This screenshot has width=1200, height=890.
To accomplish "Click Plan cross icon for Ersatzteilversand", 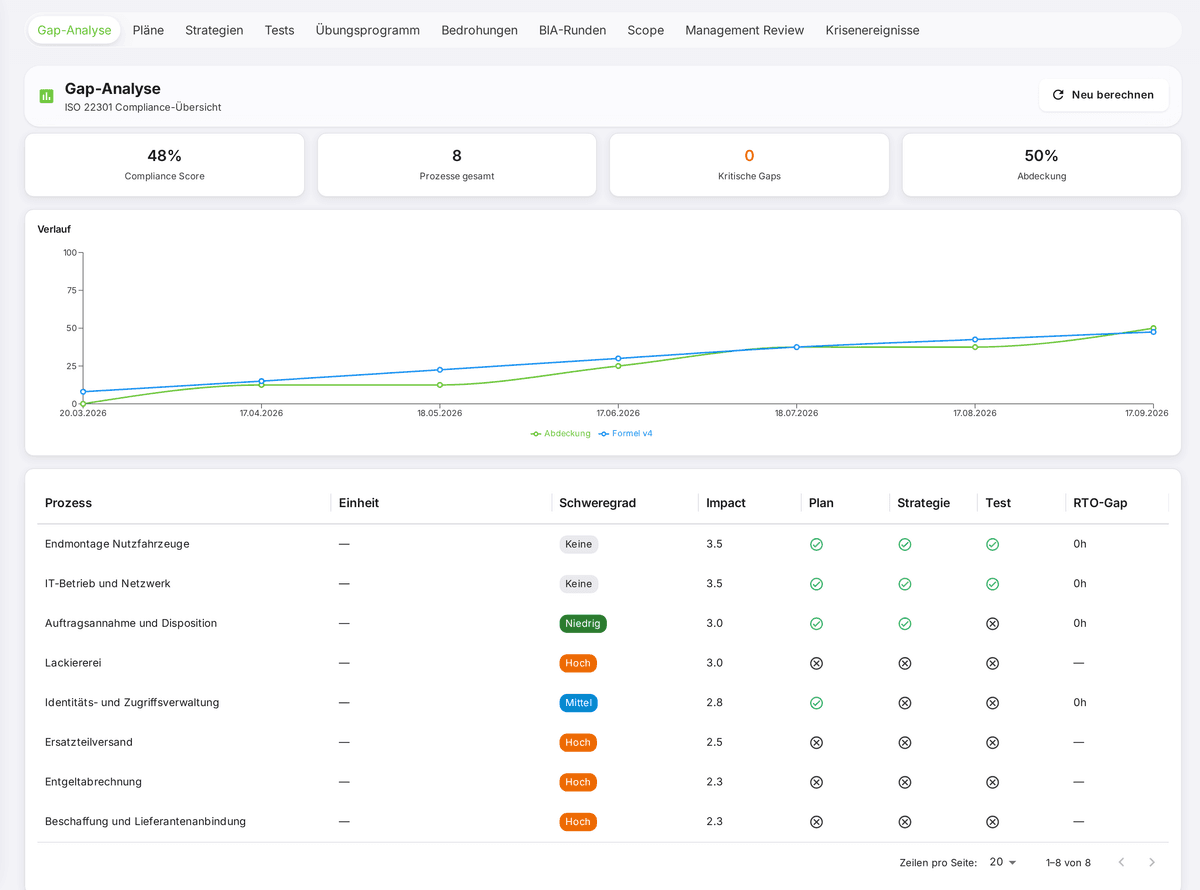I will 816,742.
